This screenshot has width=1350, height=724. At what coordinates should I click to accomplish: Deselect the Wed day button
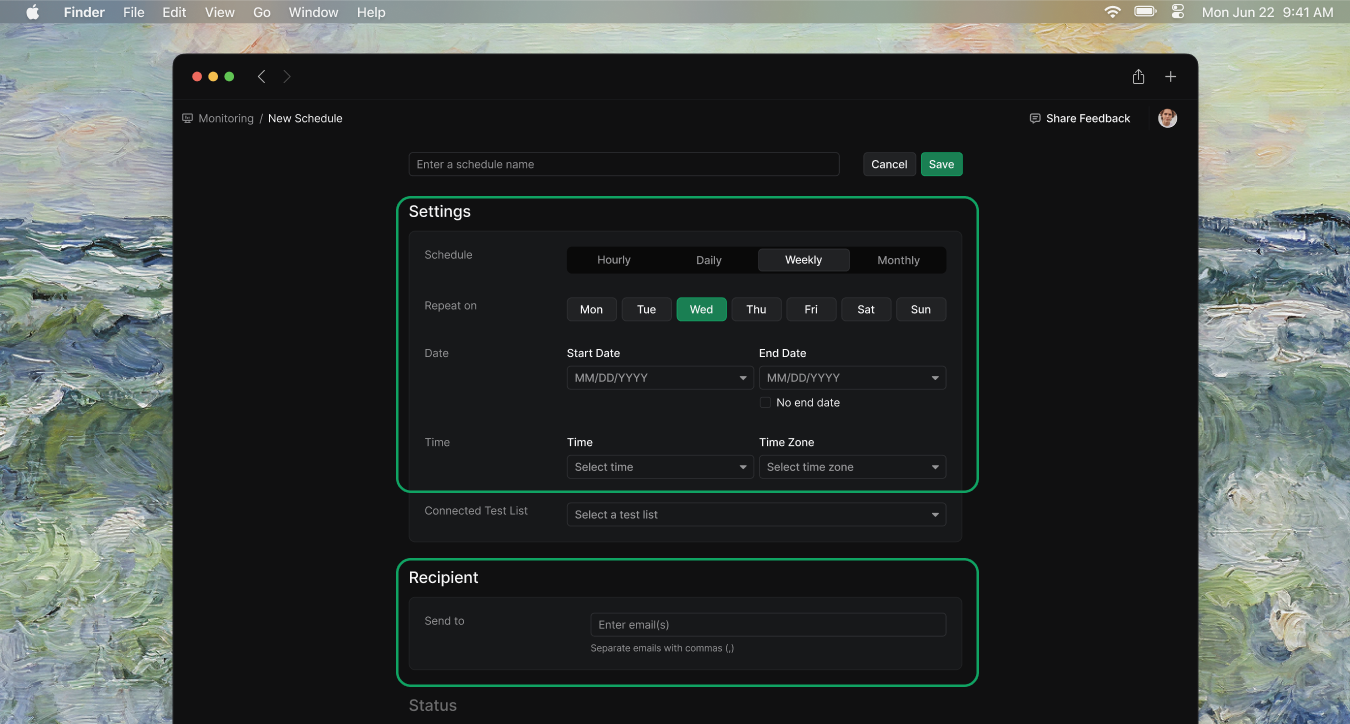pos(701,309)
